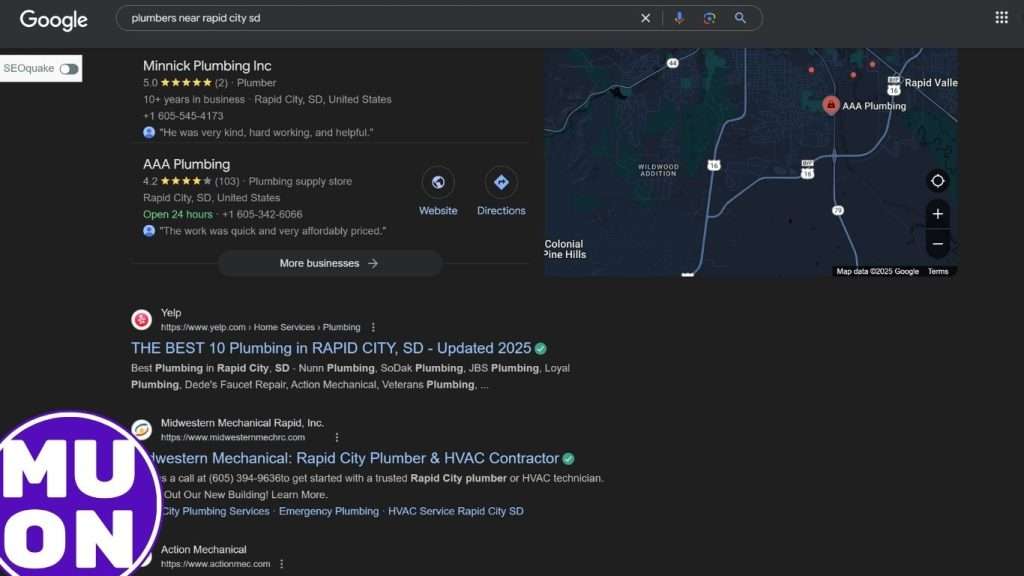Viewport: 1024px width, 576px height.
Task: Open Emergency Plumbing sitelink
Action: coord(328,511)
